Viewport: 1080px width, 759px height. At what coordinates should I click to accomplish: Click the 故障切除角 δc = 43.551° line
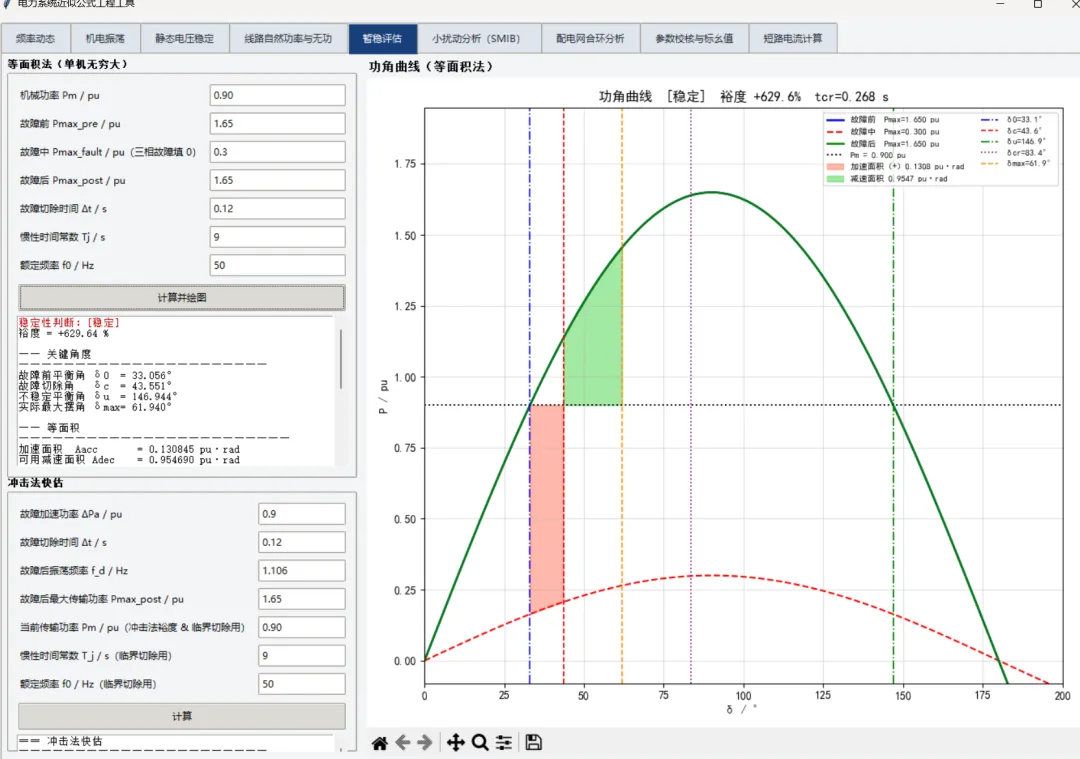click(95, 386)
